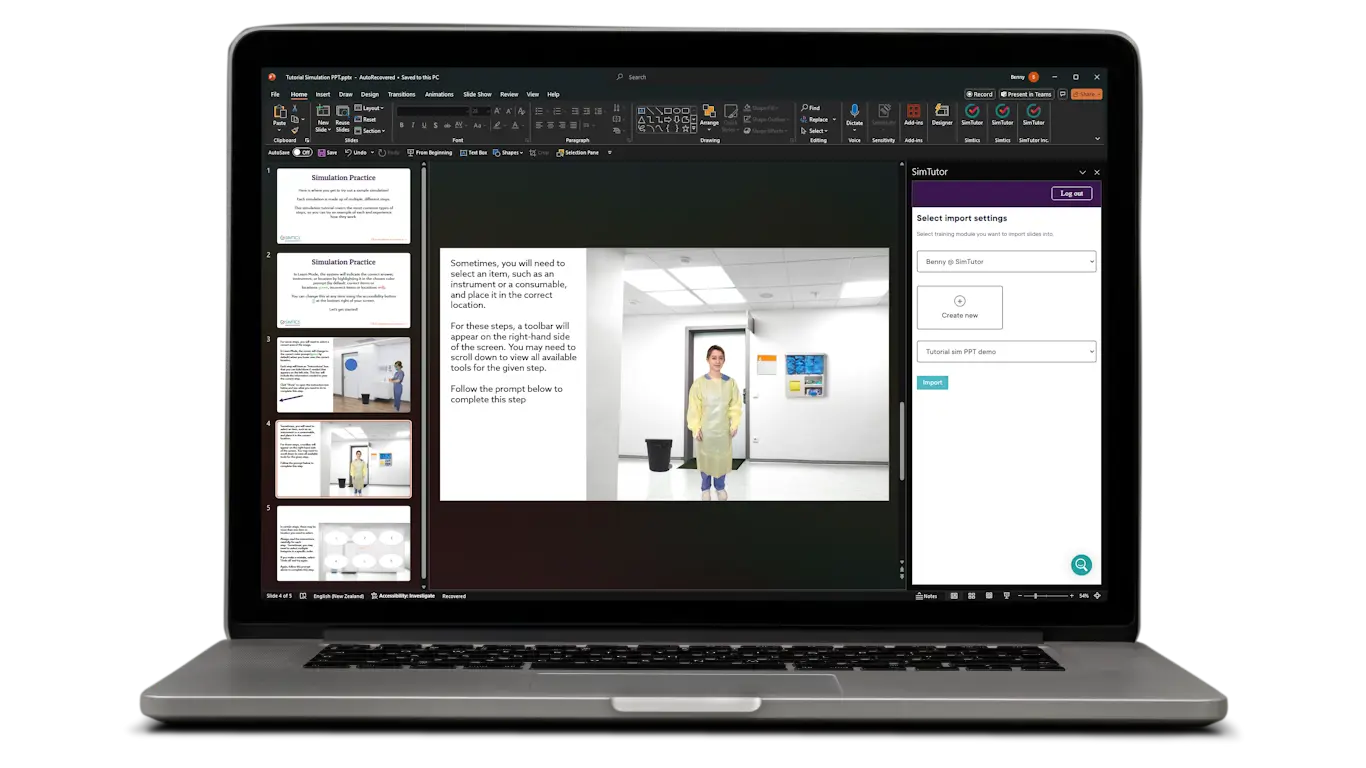Switch to the Transitions ribbon tab
1366x768 pixels.
click(x=401, y=94)
